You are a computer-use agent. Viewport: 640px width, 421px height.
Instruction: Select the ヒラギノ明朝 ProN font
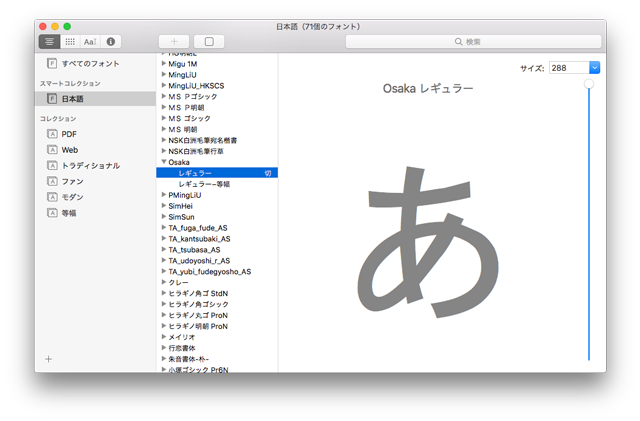coord(198,327)
